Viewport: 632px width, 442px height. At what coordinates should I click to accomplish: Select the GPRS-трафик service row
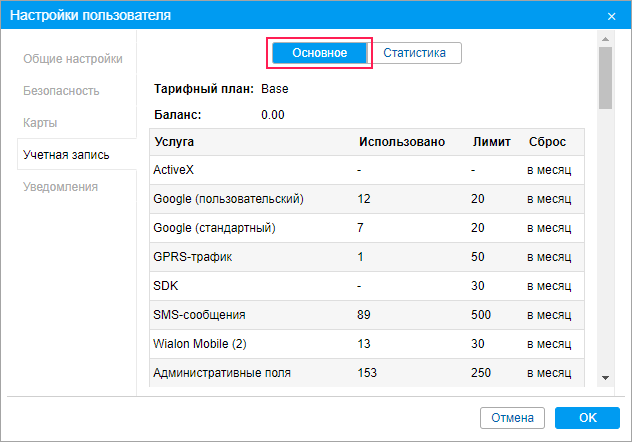tap(192, 257)
